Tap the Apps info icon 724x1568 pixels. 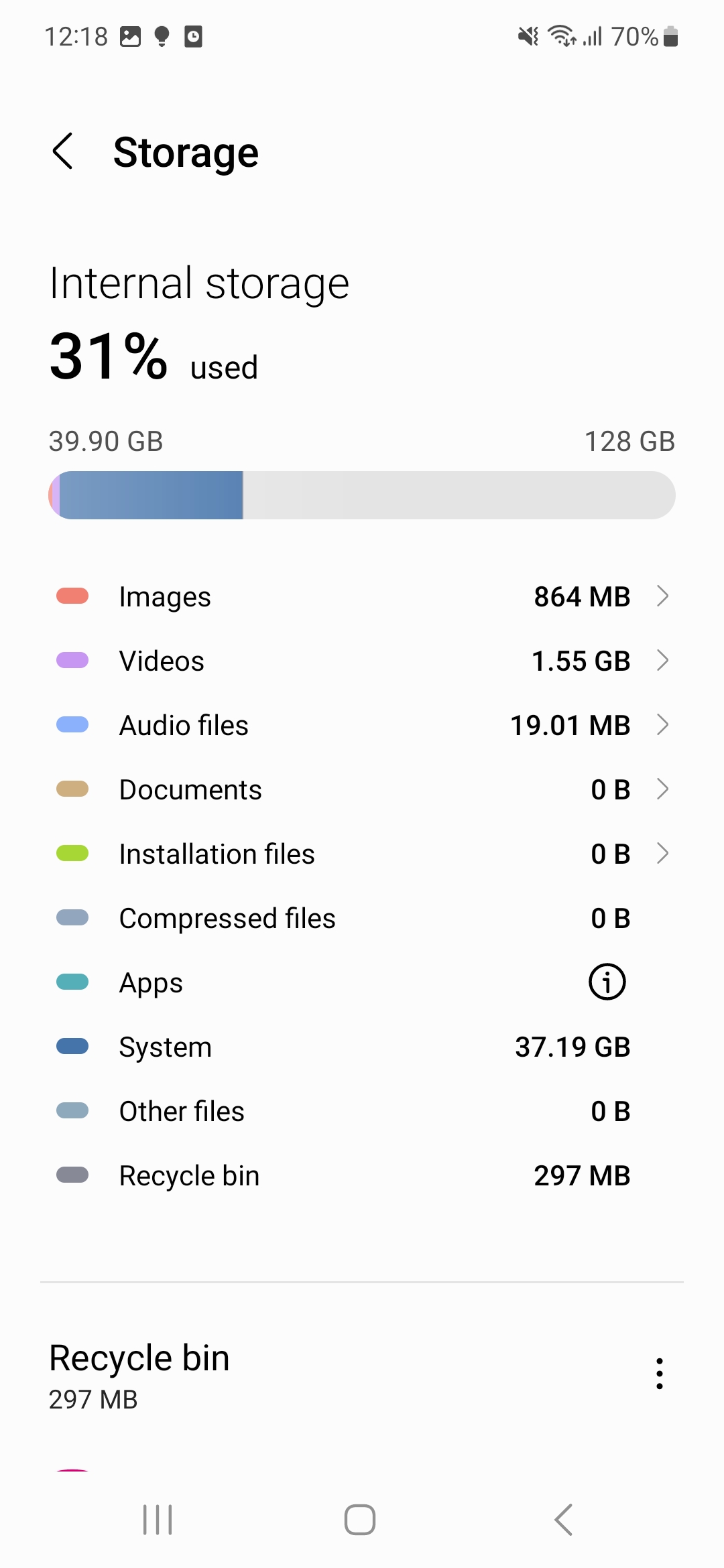coord(607,982)
